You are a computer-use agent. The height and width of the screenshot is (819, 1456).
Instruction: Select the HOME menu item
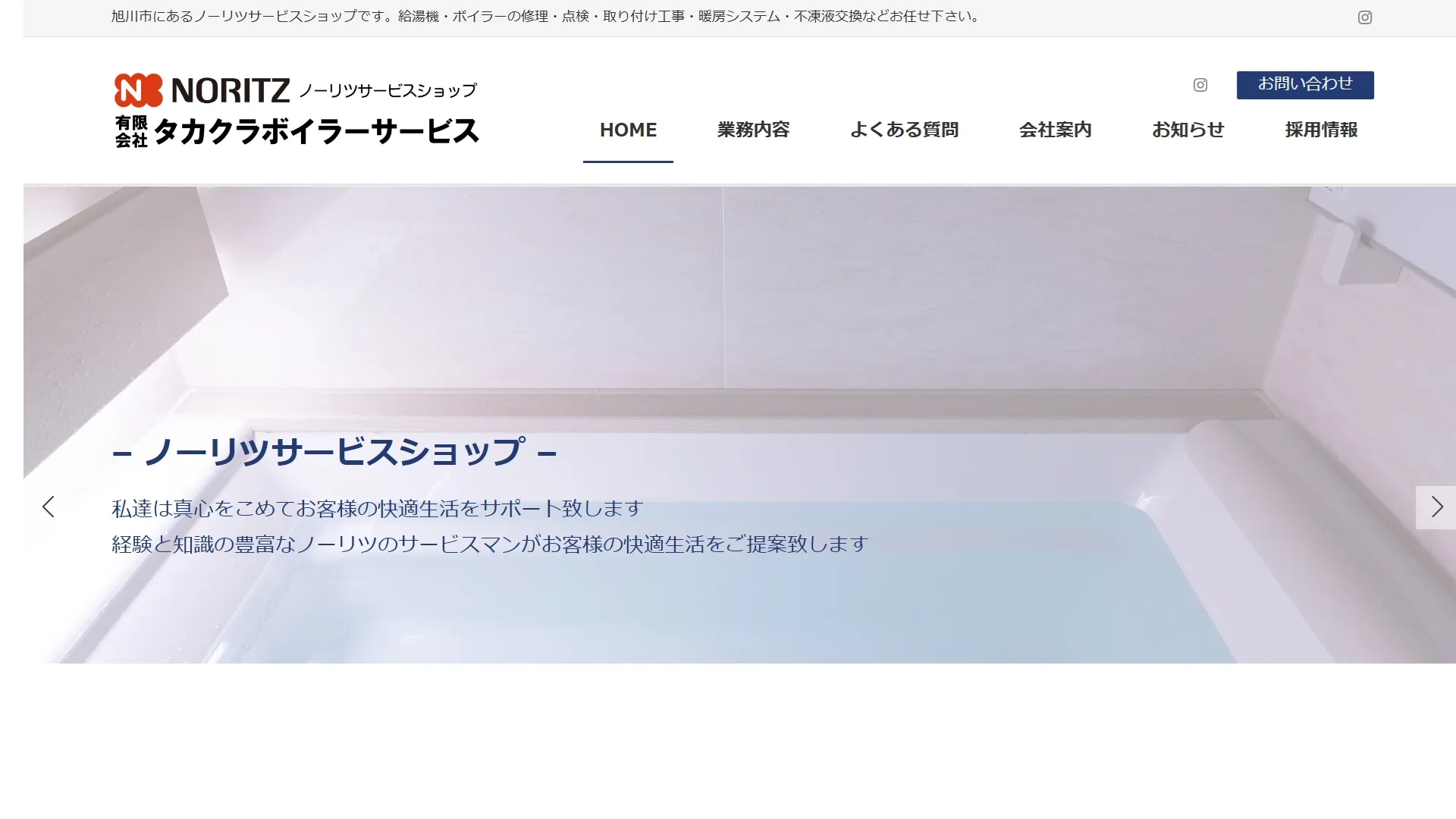pos(628,130)
